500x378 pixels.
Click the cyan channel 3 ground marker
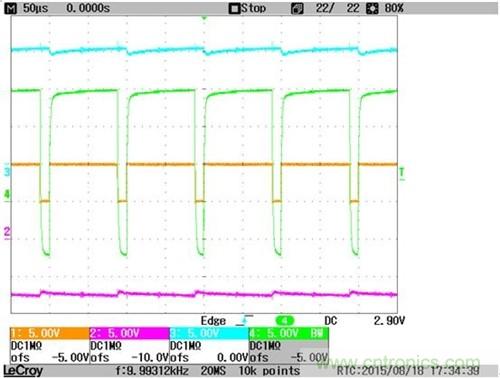(7, 172)
